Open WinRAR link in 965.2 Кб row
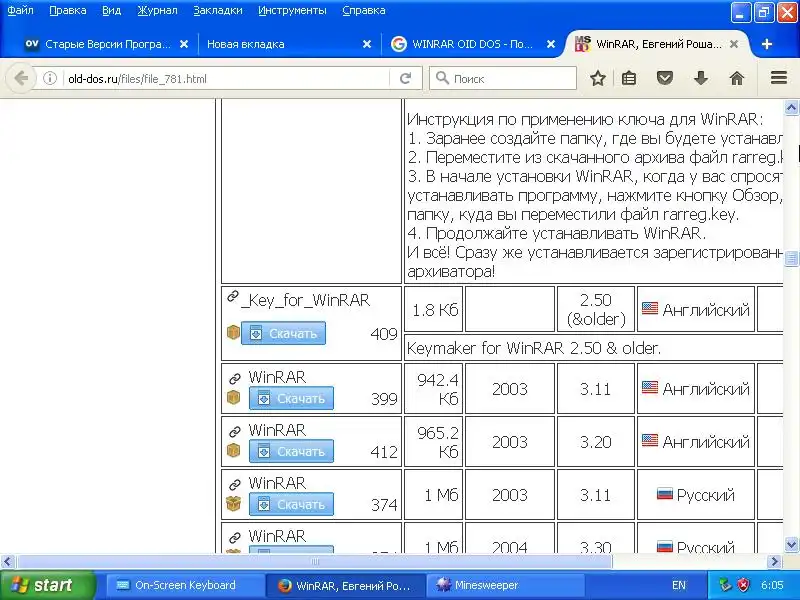This screenshot has width=800, height=600. (x=277, y=430)
